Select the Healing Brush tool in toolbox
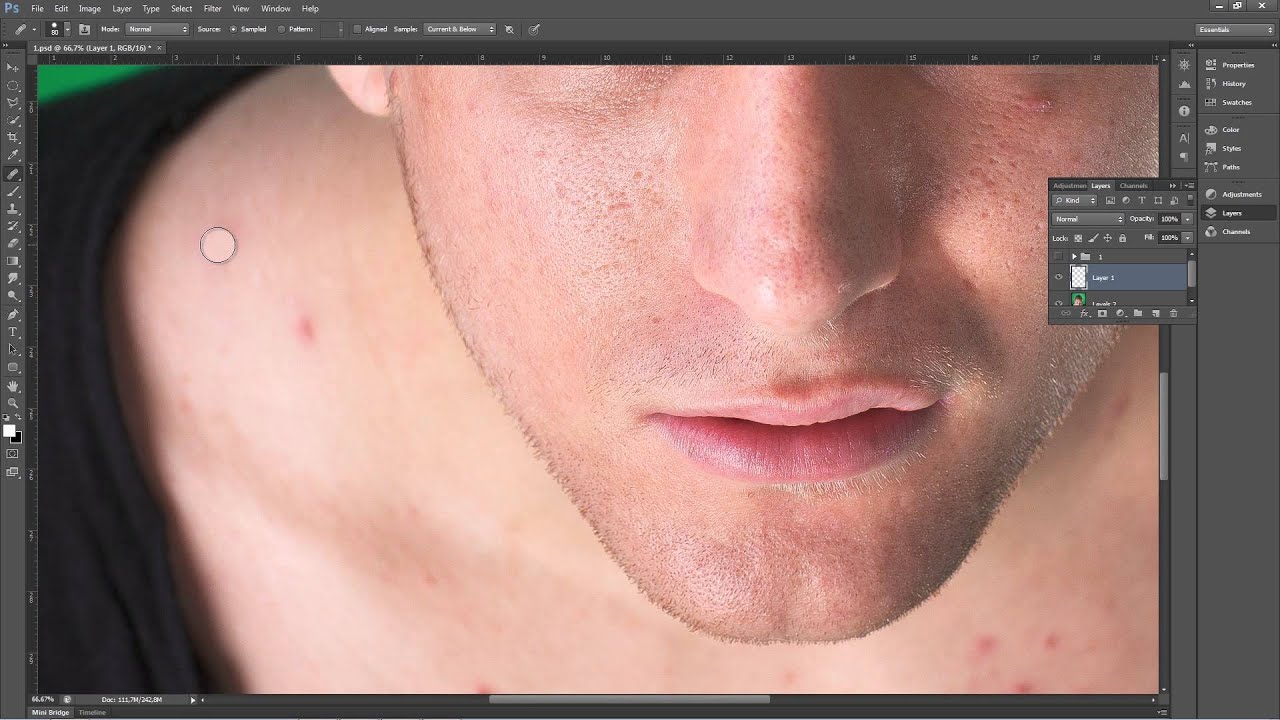This screenshot has height=720, width=1280. 13,174
